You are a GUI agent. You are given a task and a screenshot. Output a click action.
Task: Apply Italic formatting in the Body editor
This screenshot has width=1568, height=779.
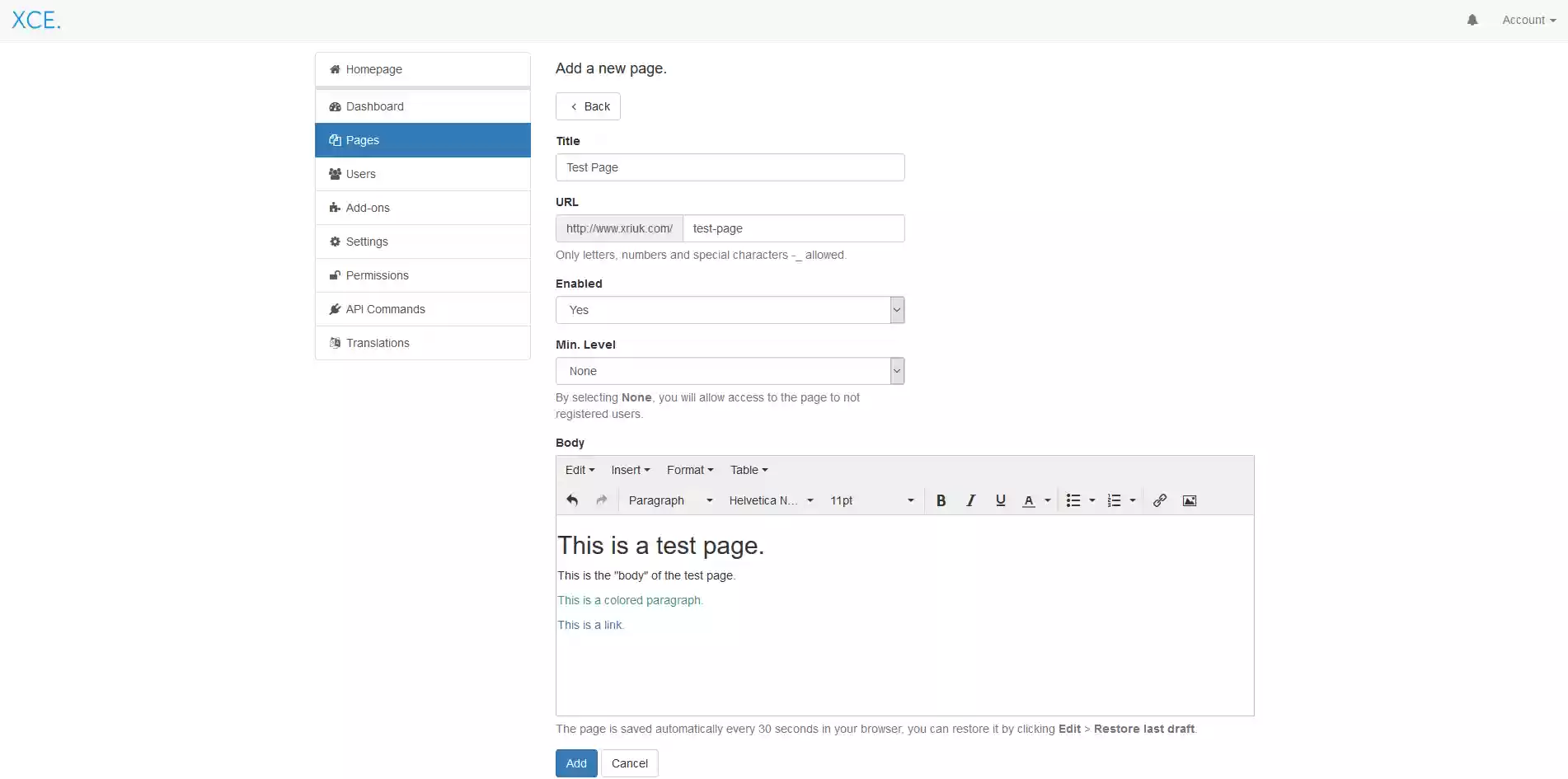click(970, 500)
